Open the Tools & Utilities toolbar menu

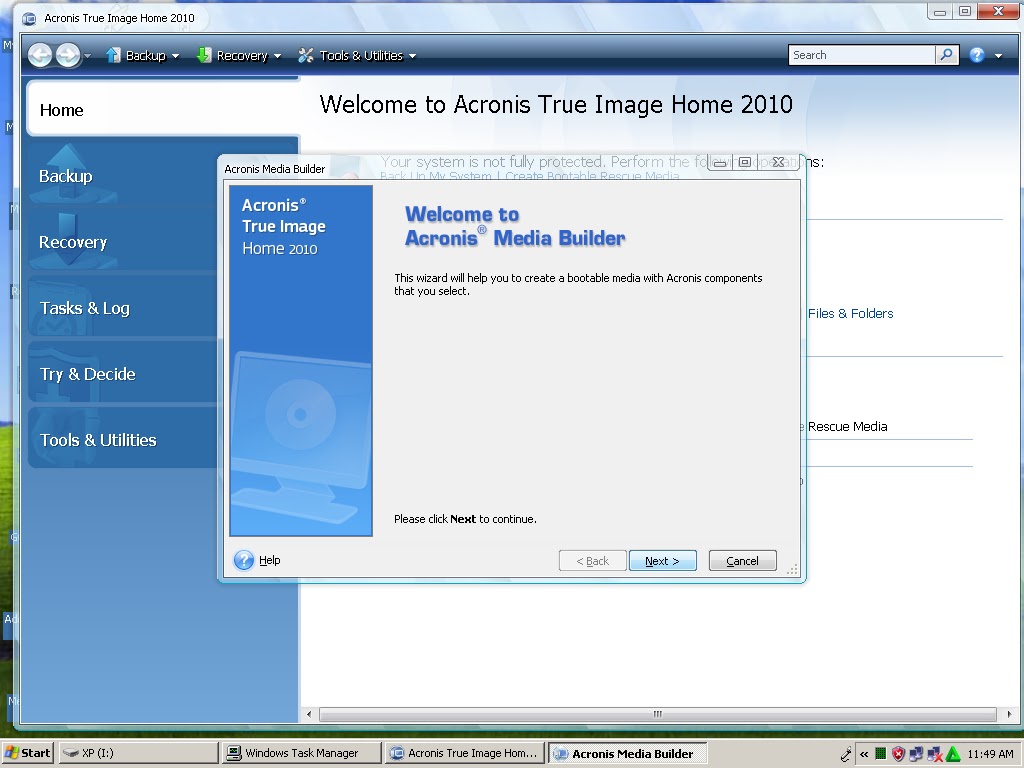coord(357,56)
